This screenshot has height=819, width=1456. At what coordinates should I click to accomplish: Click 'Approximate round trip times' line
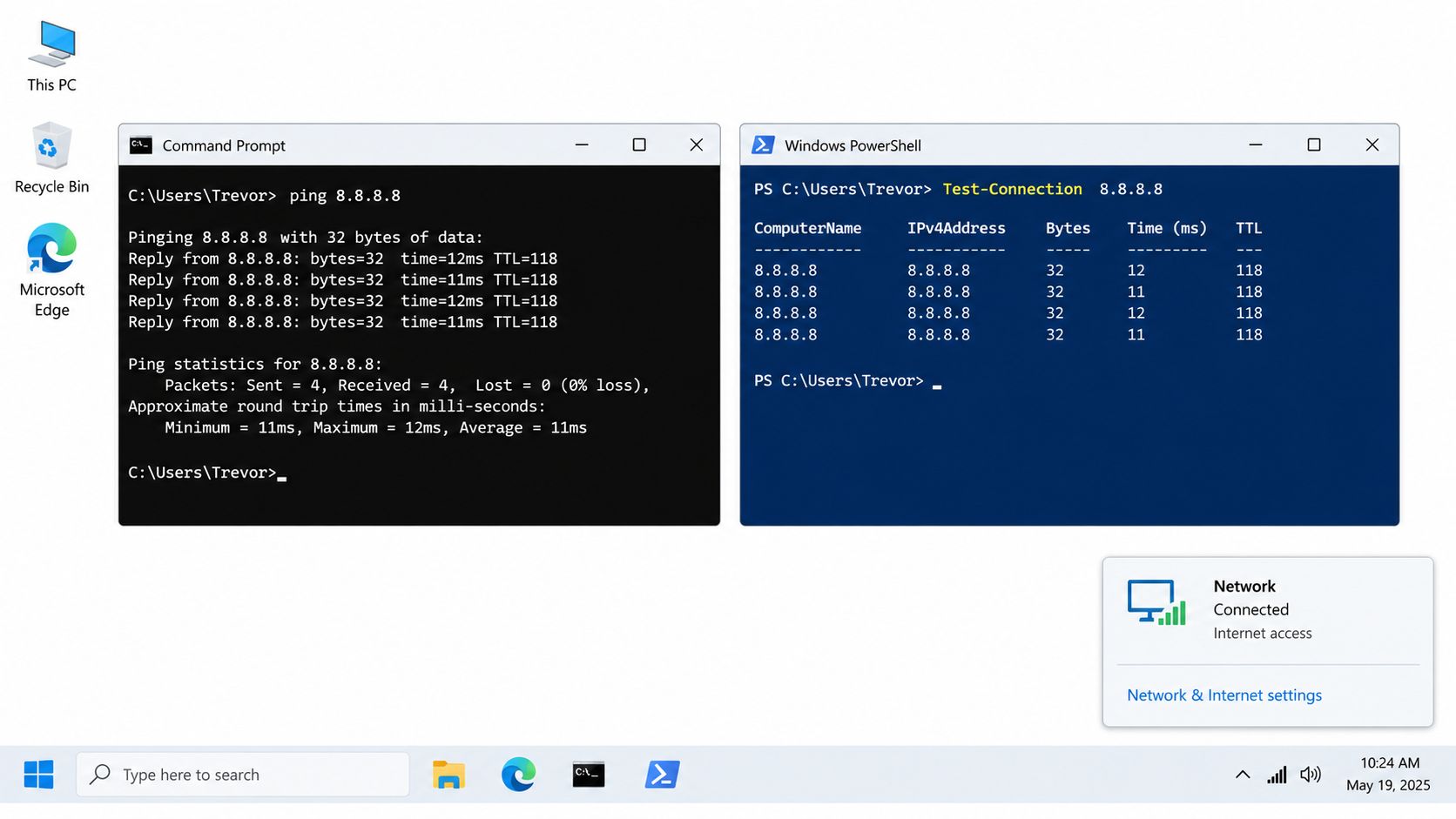(336, 406)
